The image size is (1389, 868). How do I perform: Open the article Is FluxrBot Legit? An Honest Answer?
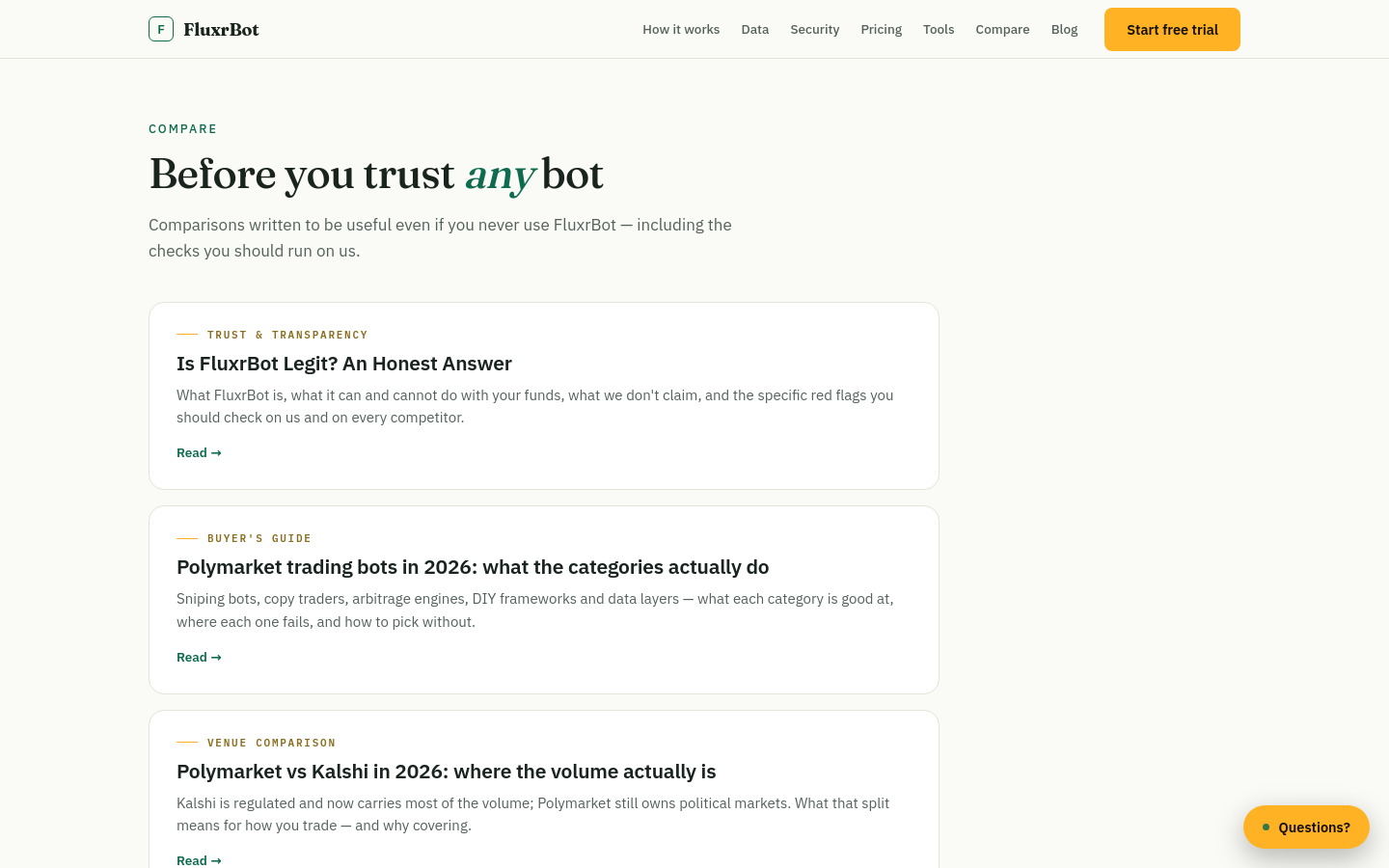[344, 364]
